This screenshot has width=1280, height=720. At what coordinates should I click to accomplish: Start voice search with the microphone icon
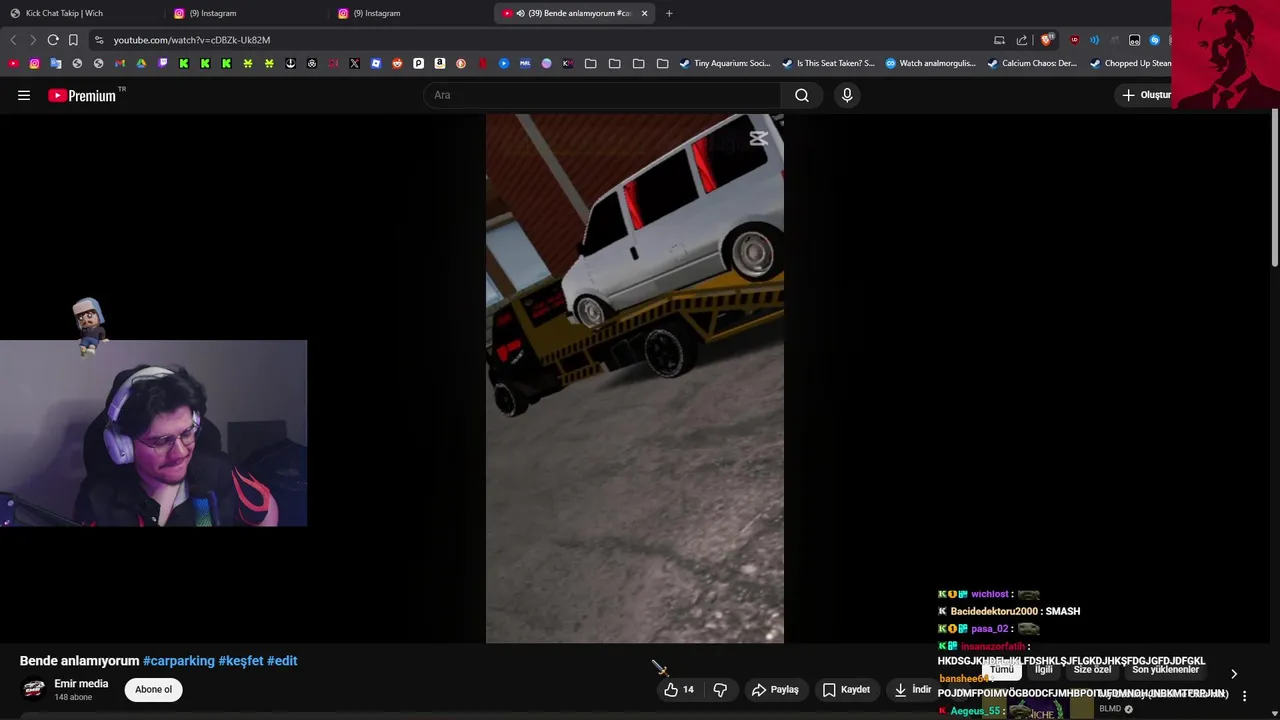click(x=847, y=95)
